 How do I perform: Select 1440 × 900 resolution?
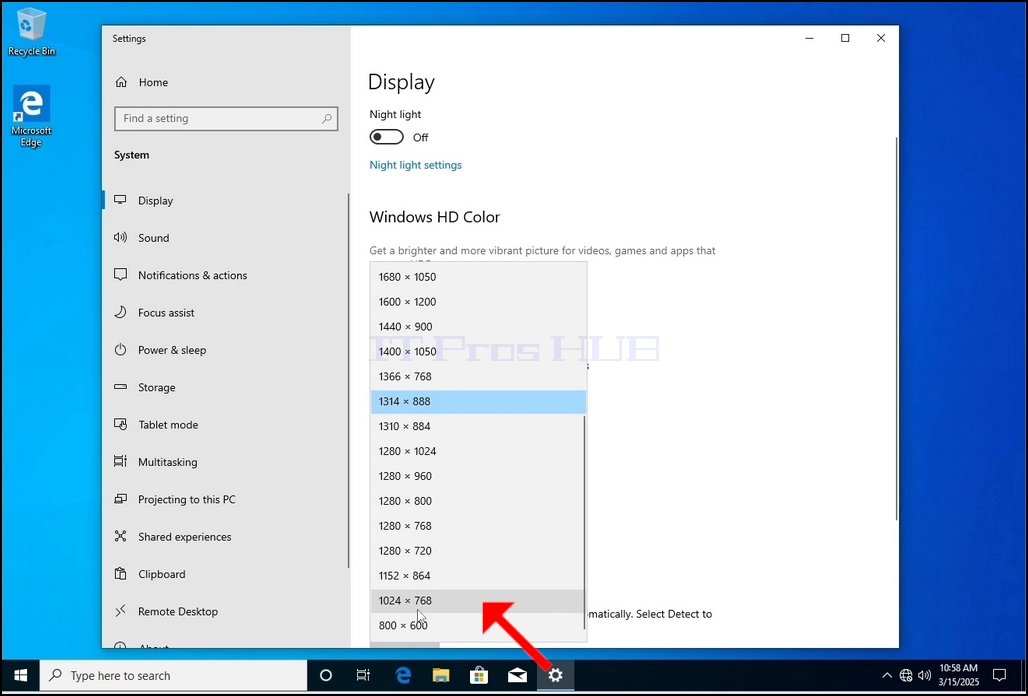[478, 327]
